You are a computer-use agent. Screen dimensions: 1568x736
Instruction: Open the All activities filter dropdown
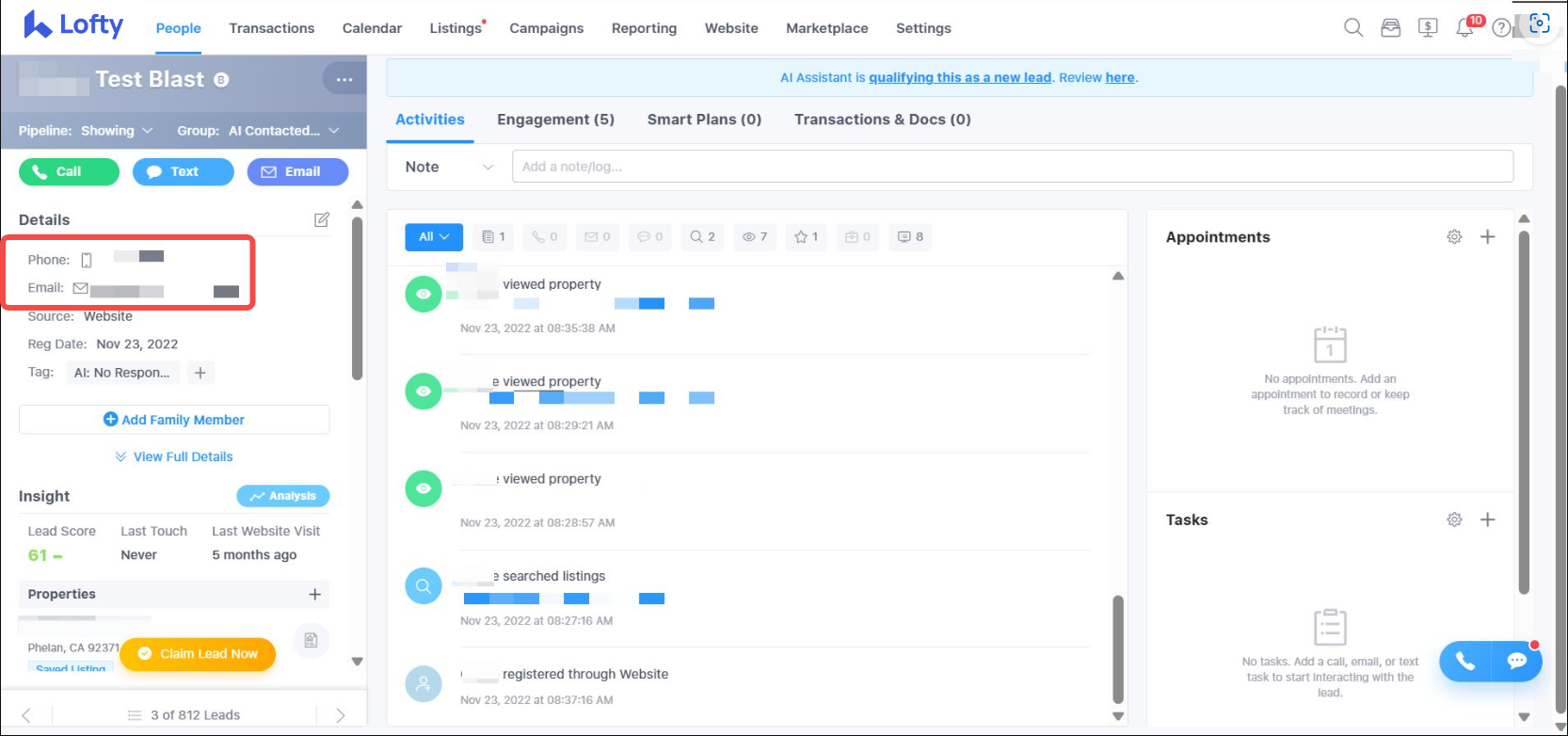click(x=434, y=237)
